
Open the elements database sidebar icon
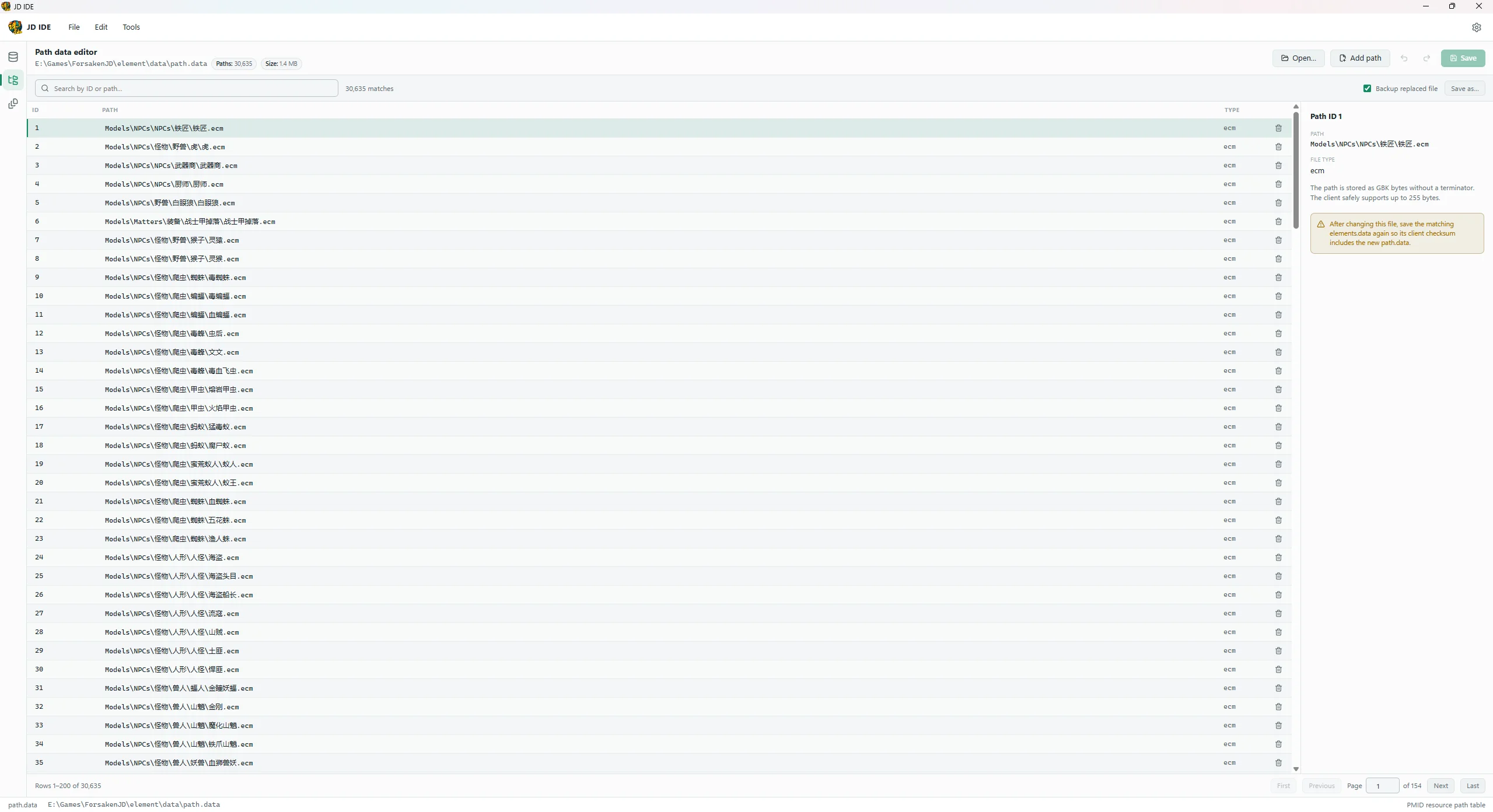(x=13, y=57)
